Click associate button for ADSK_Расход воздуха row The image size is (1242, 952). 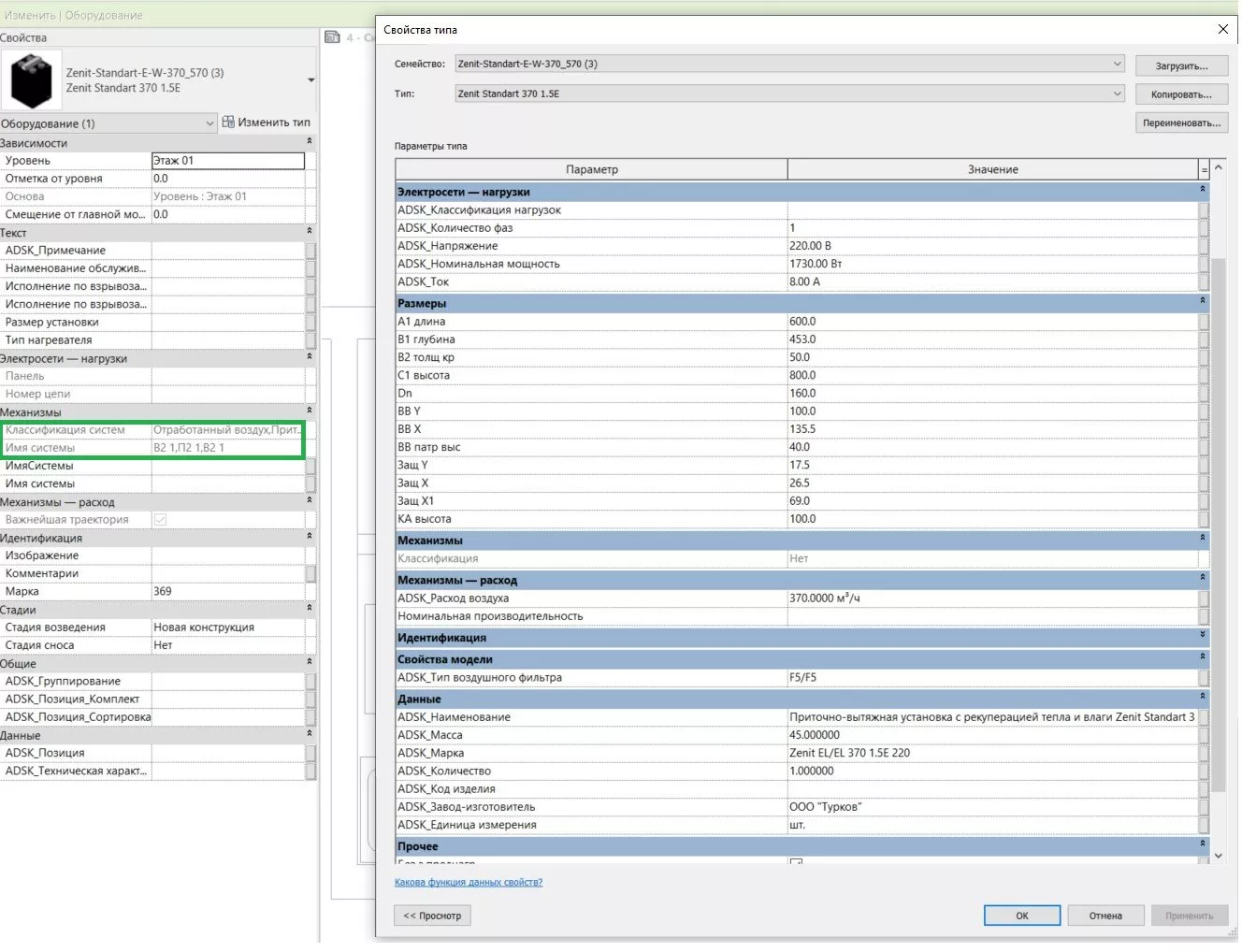(x=1204, y=599)
